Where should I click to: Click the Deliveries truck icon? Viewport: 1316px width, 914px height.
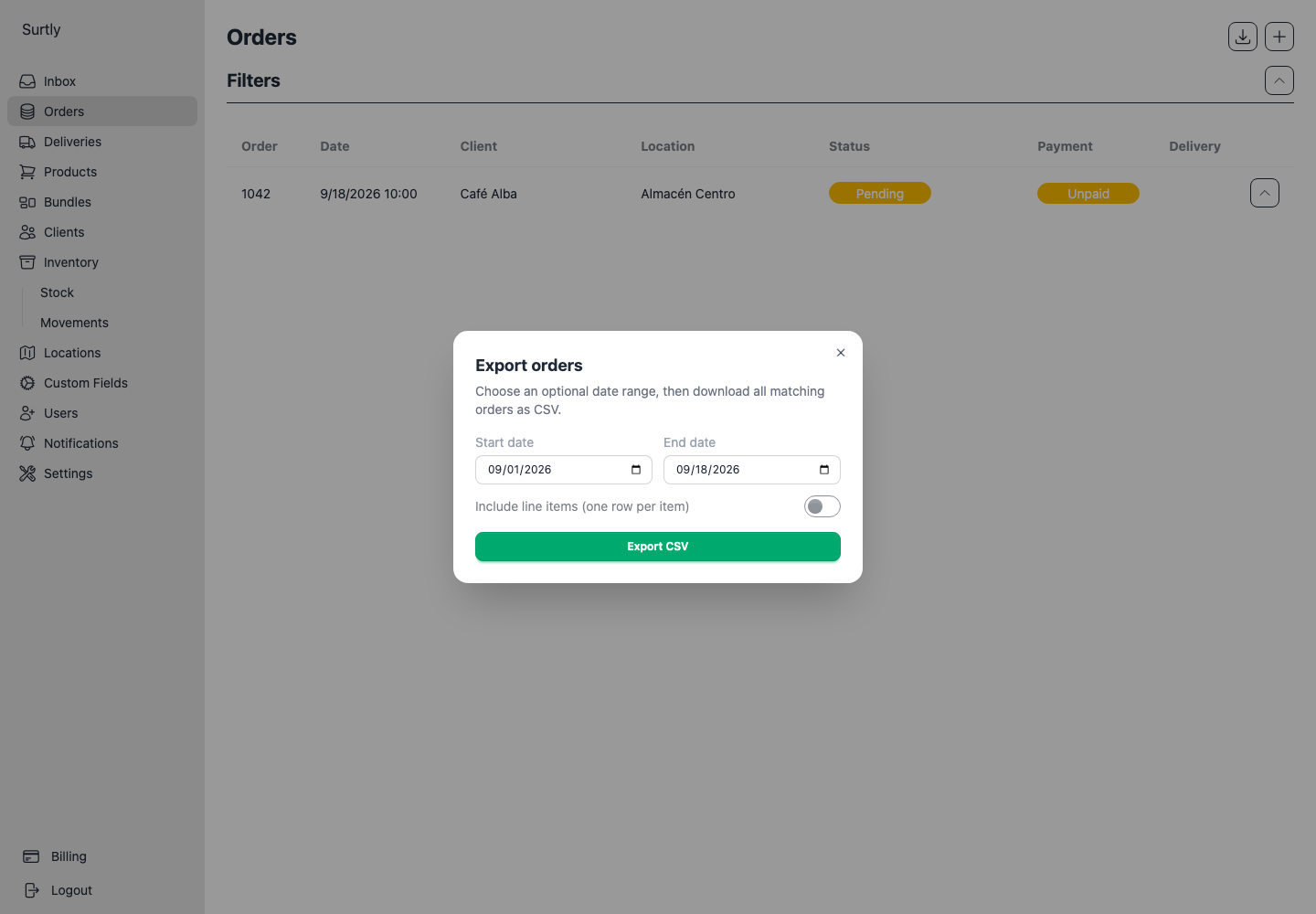click(x=27, y=142)
